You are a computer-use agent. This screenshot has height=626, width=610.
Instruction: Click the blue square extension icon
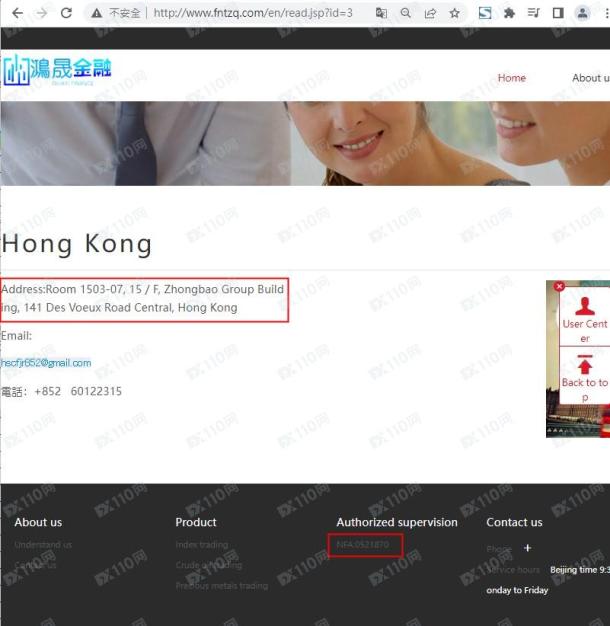[485, 13]
